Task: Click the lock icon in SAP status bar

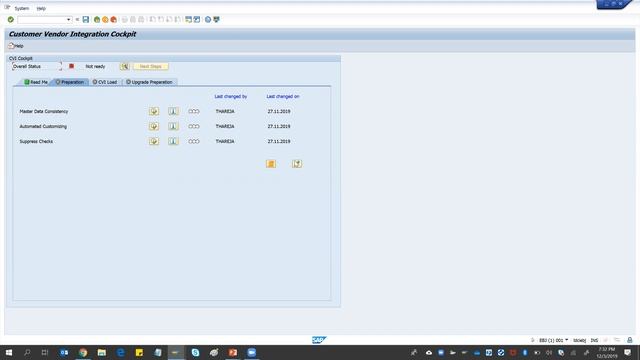Action: pos(630,340)
